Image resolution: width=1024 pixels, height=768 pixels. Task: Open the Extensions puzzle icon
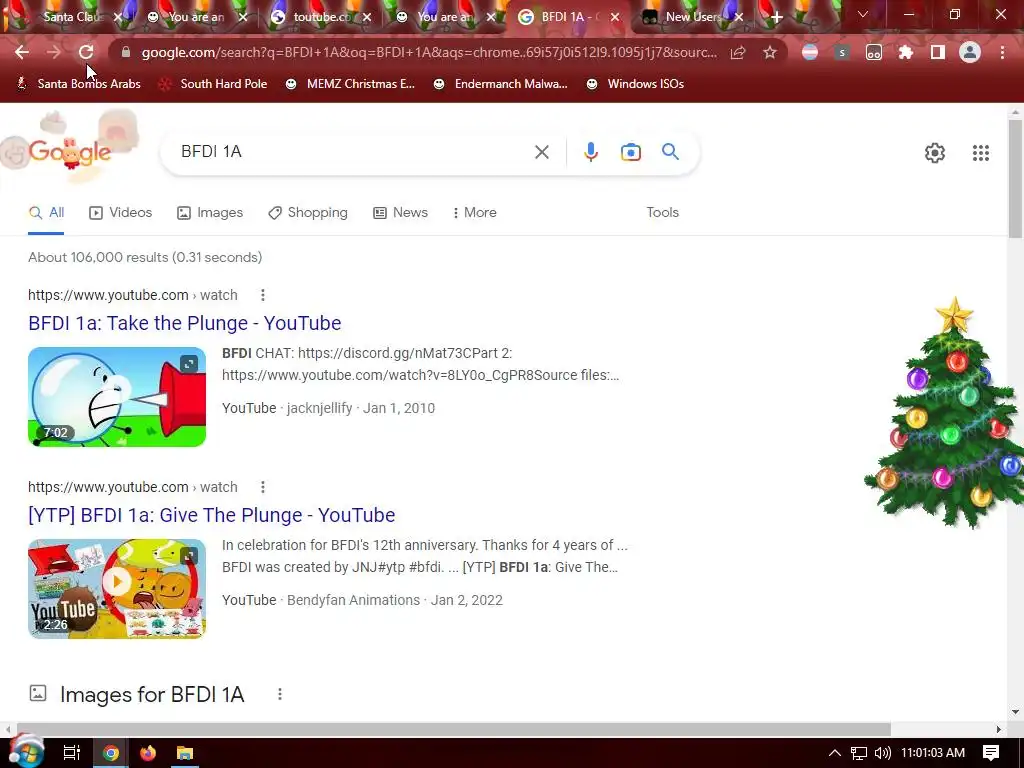coord(906,52)
